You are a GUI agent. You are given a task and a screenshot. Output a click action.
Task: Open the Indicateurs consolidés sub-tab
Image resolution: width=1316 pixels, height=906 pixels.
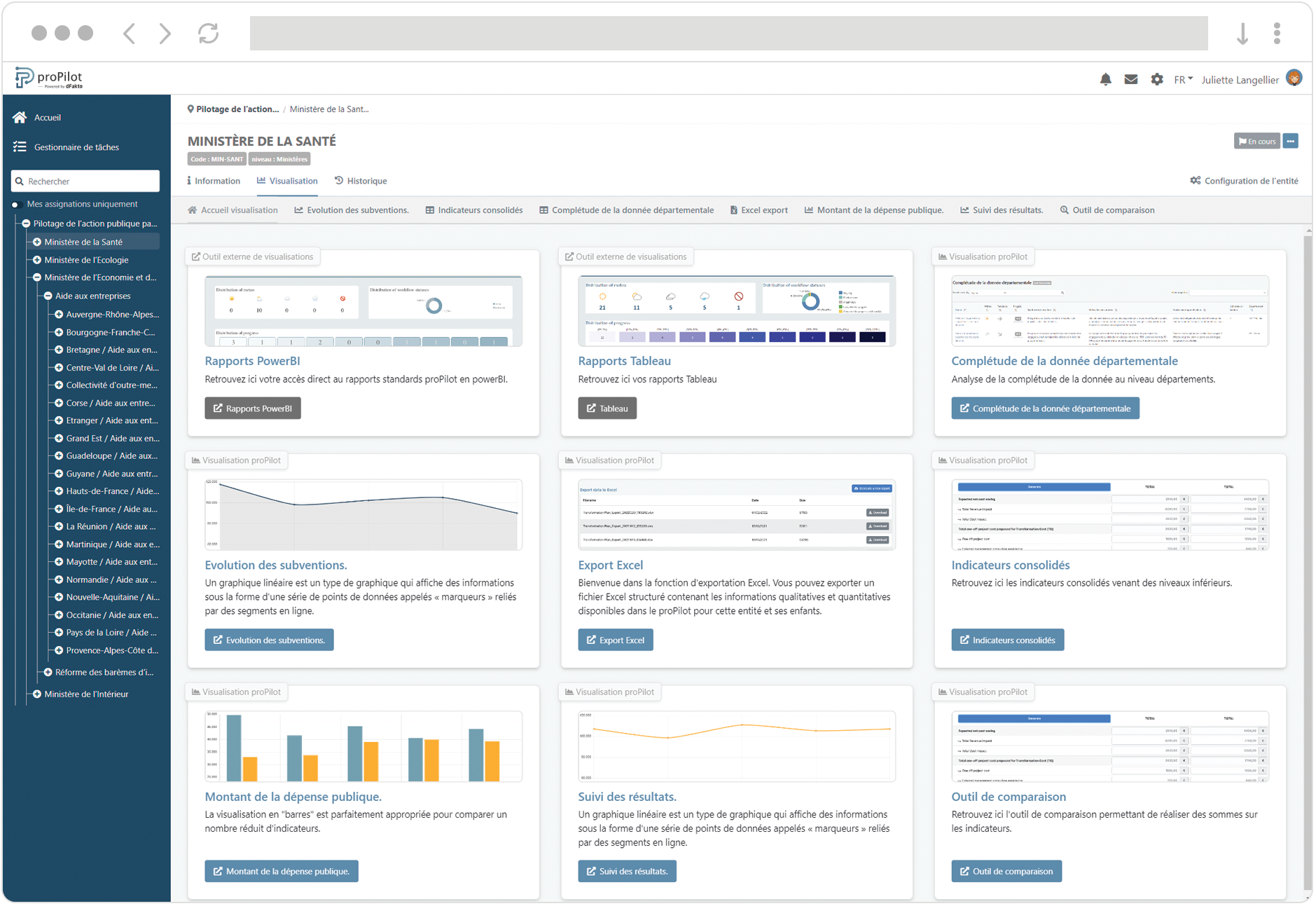point(474,210)
